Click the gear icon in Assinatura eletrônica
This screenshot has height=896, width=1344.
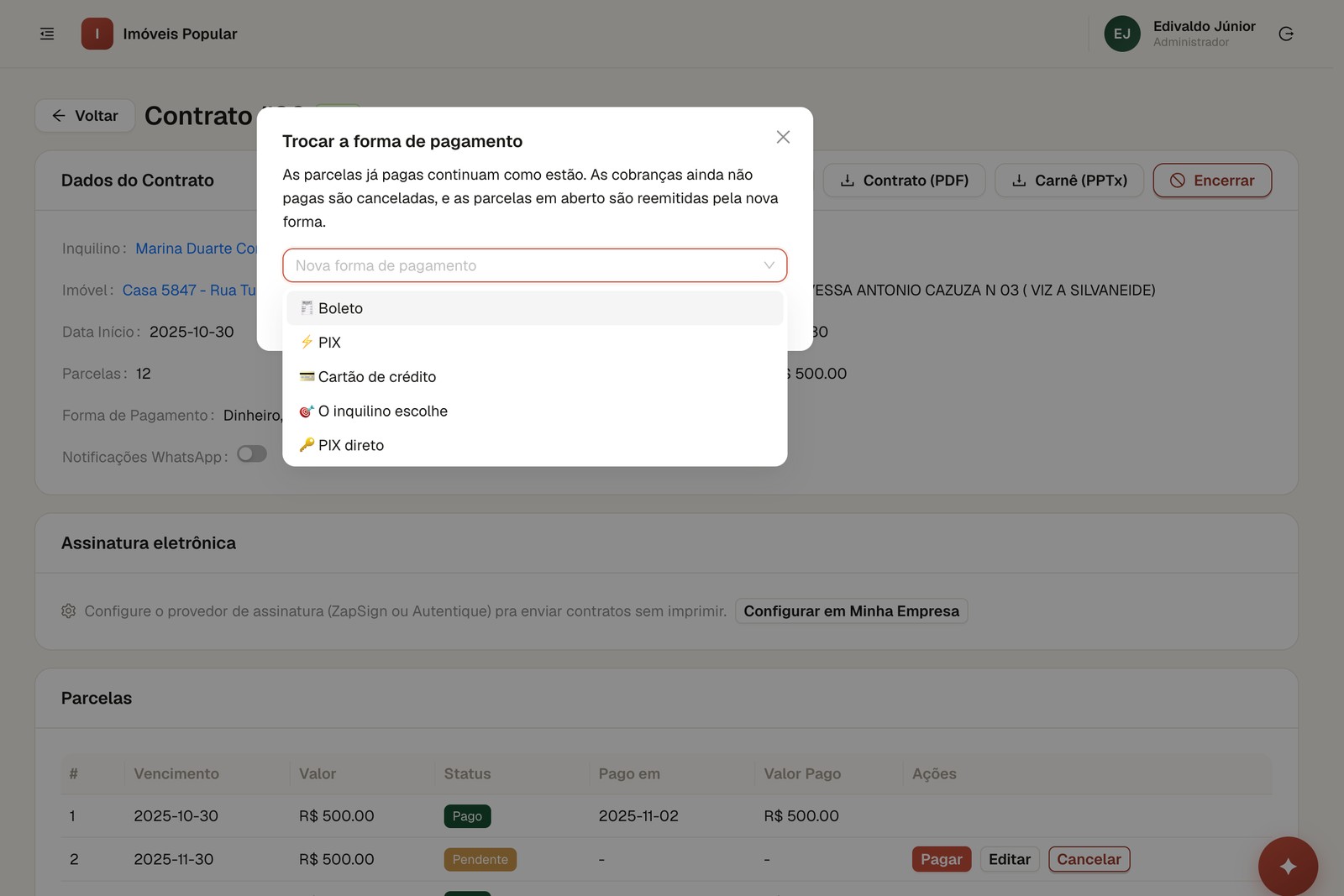tap(69, 610)
